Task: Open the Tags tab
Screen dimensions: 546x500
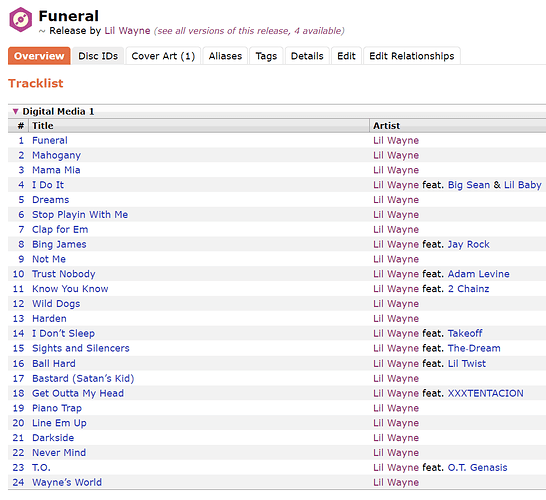Action: click(266, 56)
